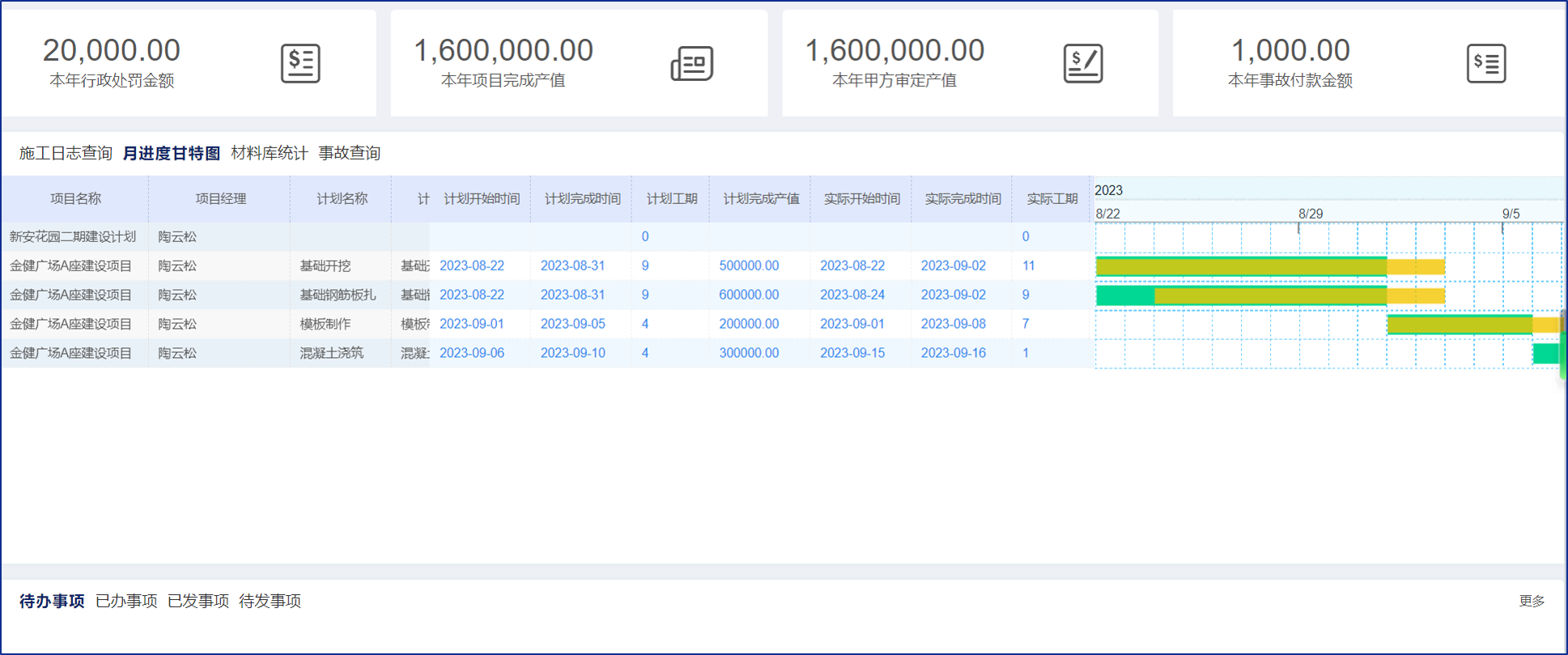The height and width of the screenshot is (655, 1568).
Task: Click the 项目名称 column header
Action: coord(75,198)
